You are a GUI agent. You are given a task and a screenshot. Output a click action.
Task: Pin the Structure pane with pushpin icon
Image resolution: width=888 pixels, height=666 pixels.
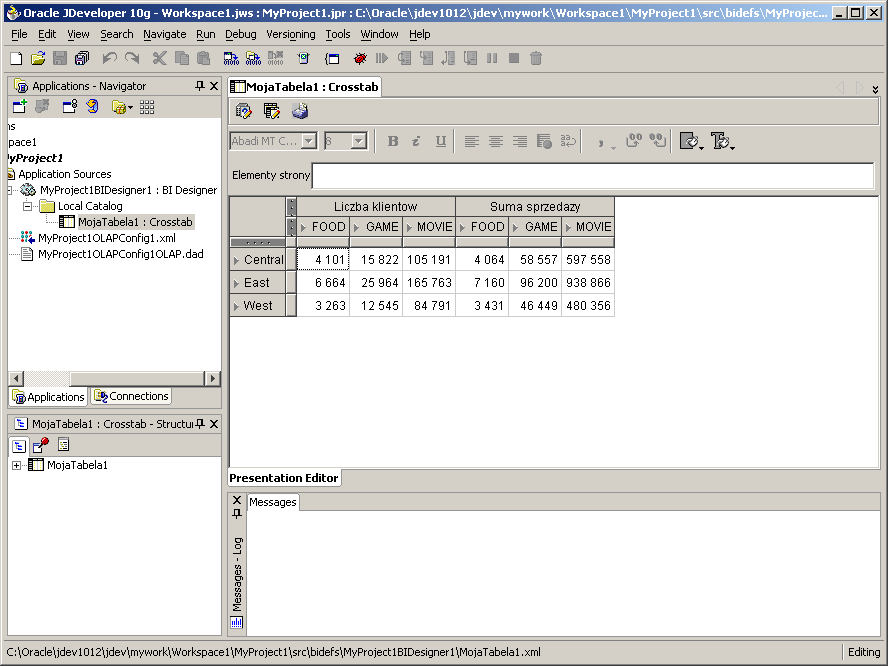[x=200, y=424]
